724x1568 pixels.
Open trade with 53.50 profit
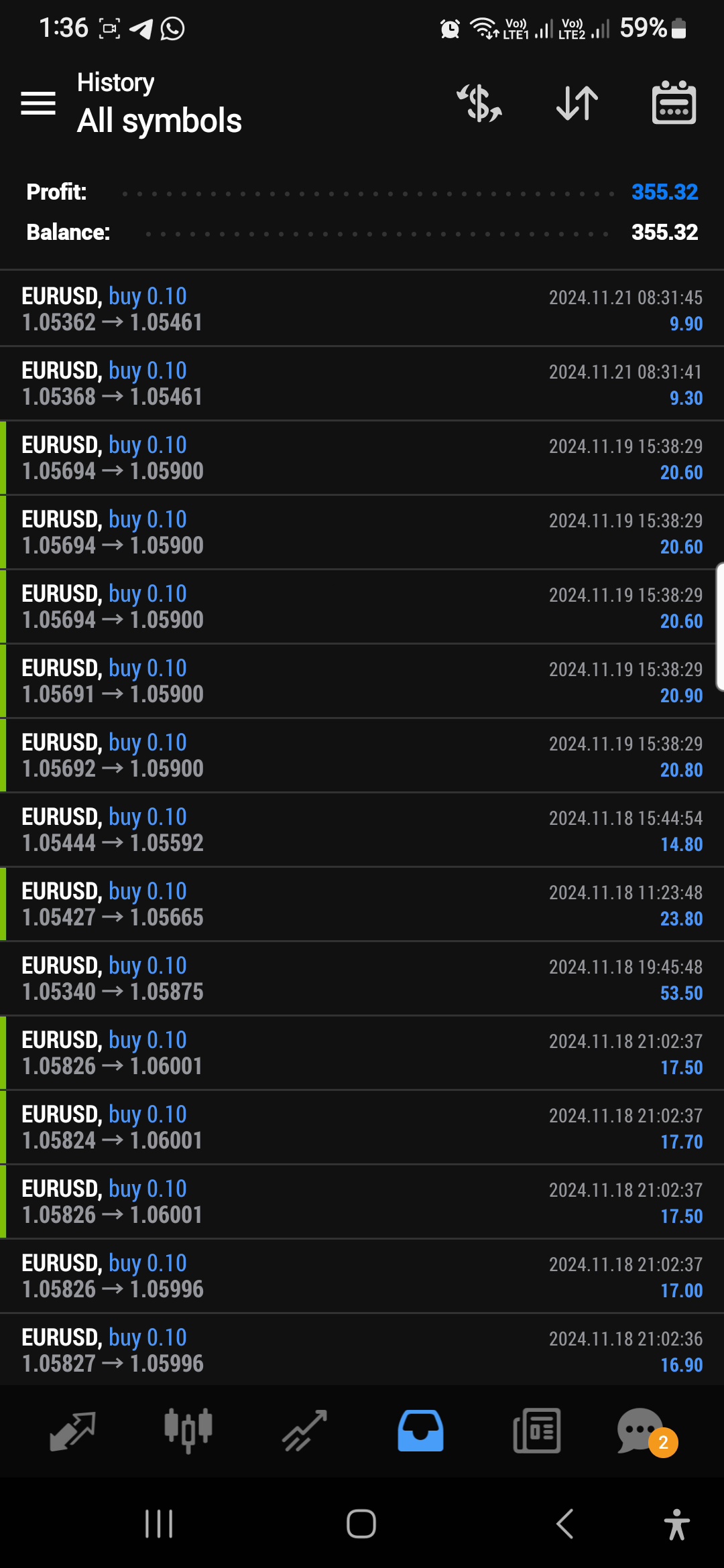(362, 978)
